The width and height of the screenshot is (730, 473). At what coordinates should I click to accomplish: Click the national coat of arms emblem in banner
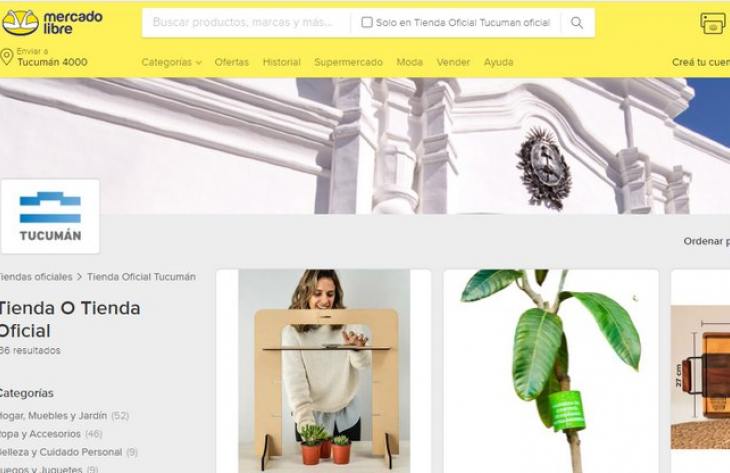tap(544, 167)
